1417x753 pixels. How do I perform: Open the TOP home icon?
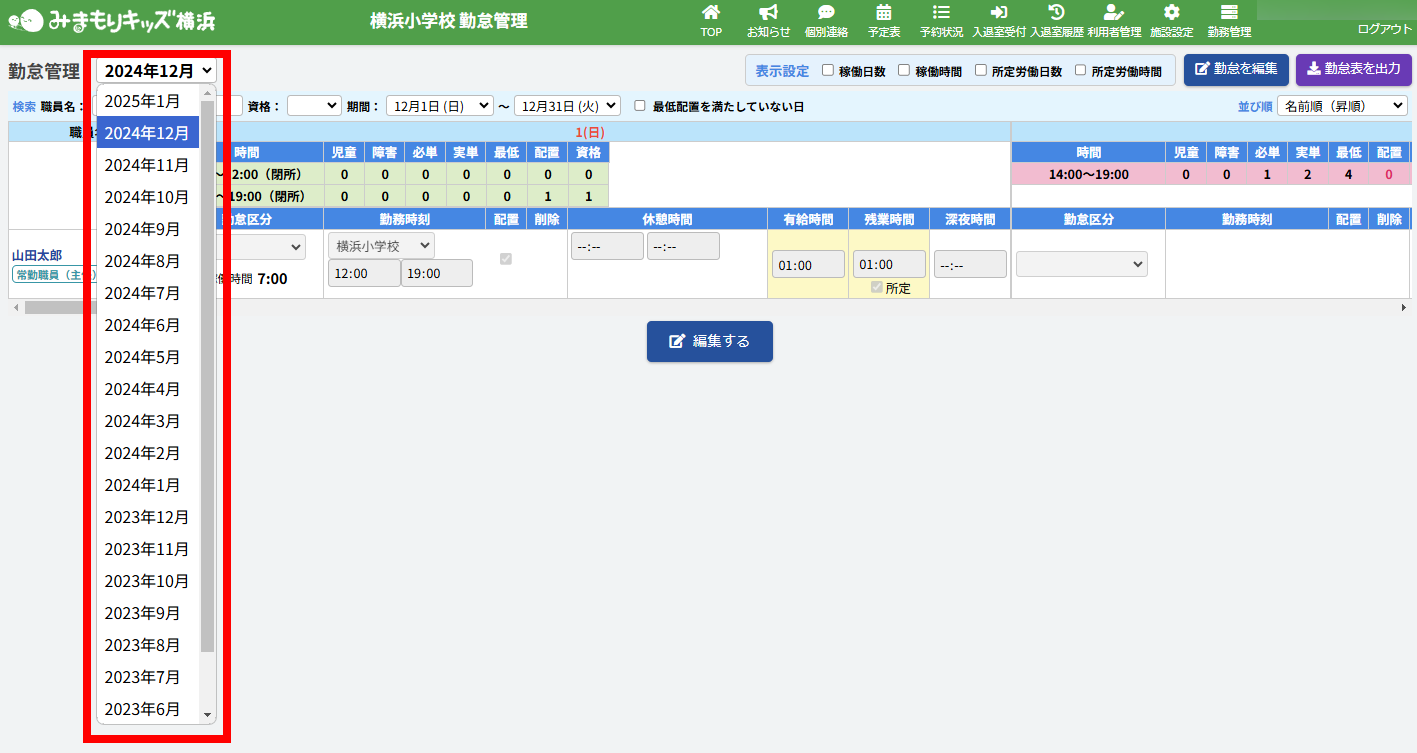711,13
